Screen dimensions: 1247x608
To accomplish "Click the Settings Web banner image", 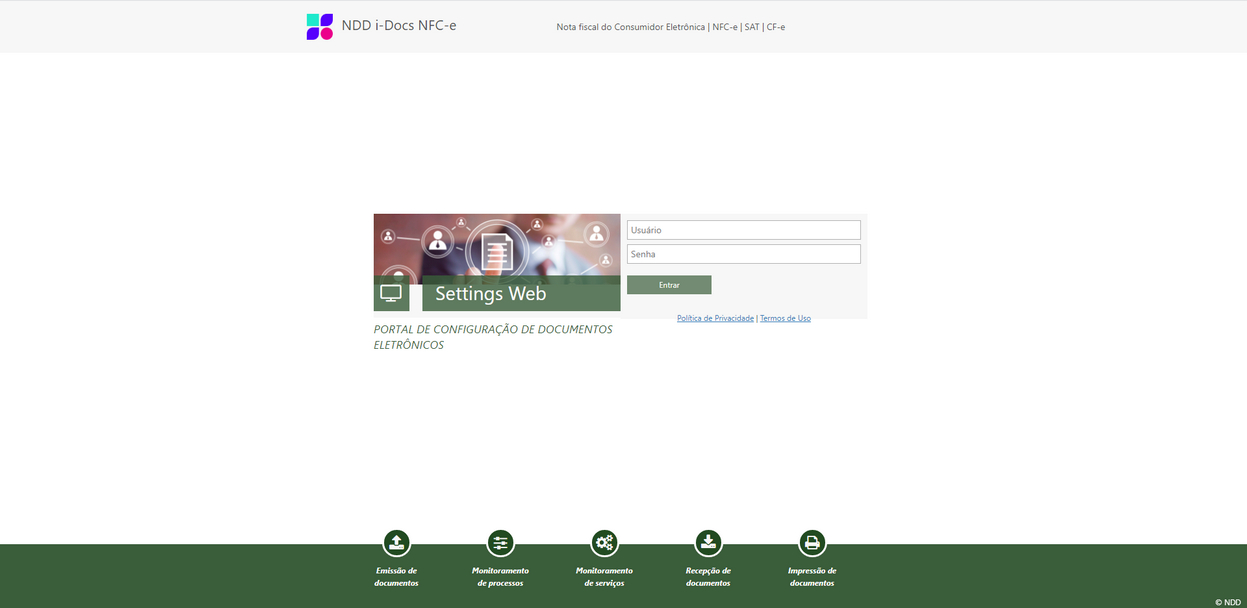I will tap(497, 245).
